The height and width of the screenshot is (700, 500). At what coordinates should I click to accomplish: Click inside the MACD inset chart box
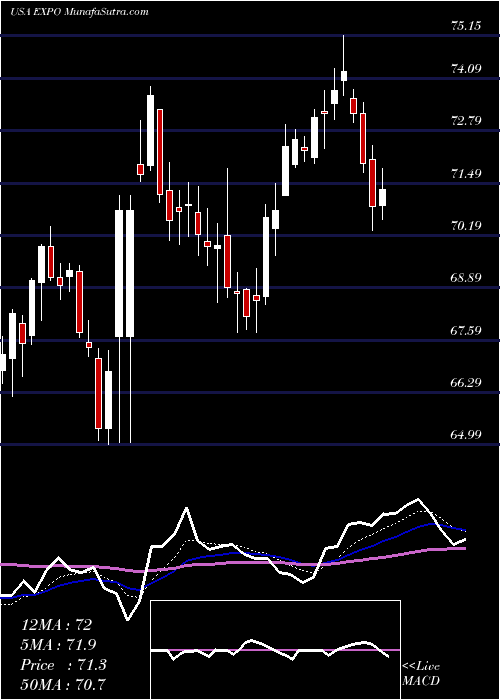pos(275,650)
